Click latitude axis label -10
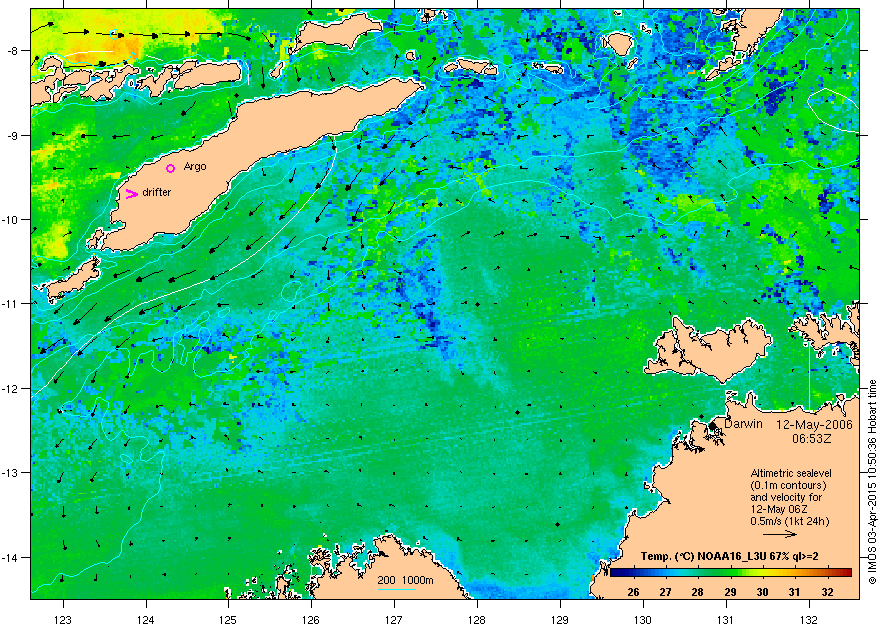 (11, 219)
